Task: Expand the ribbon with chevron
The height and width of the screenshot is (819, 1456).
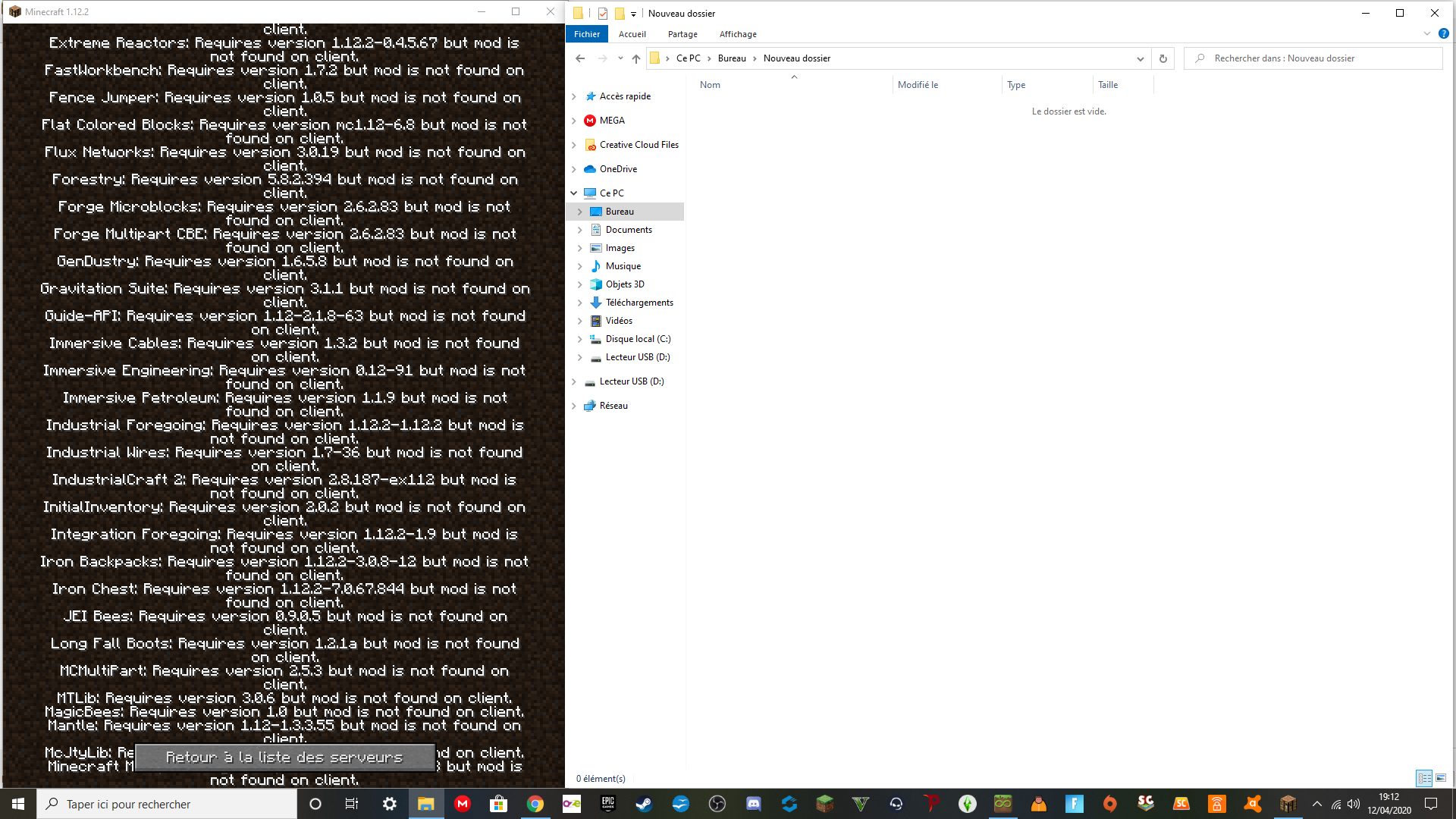Action: pos(1427,33)
